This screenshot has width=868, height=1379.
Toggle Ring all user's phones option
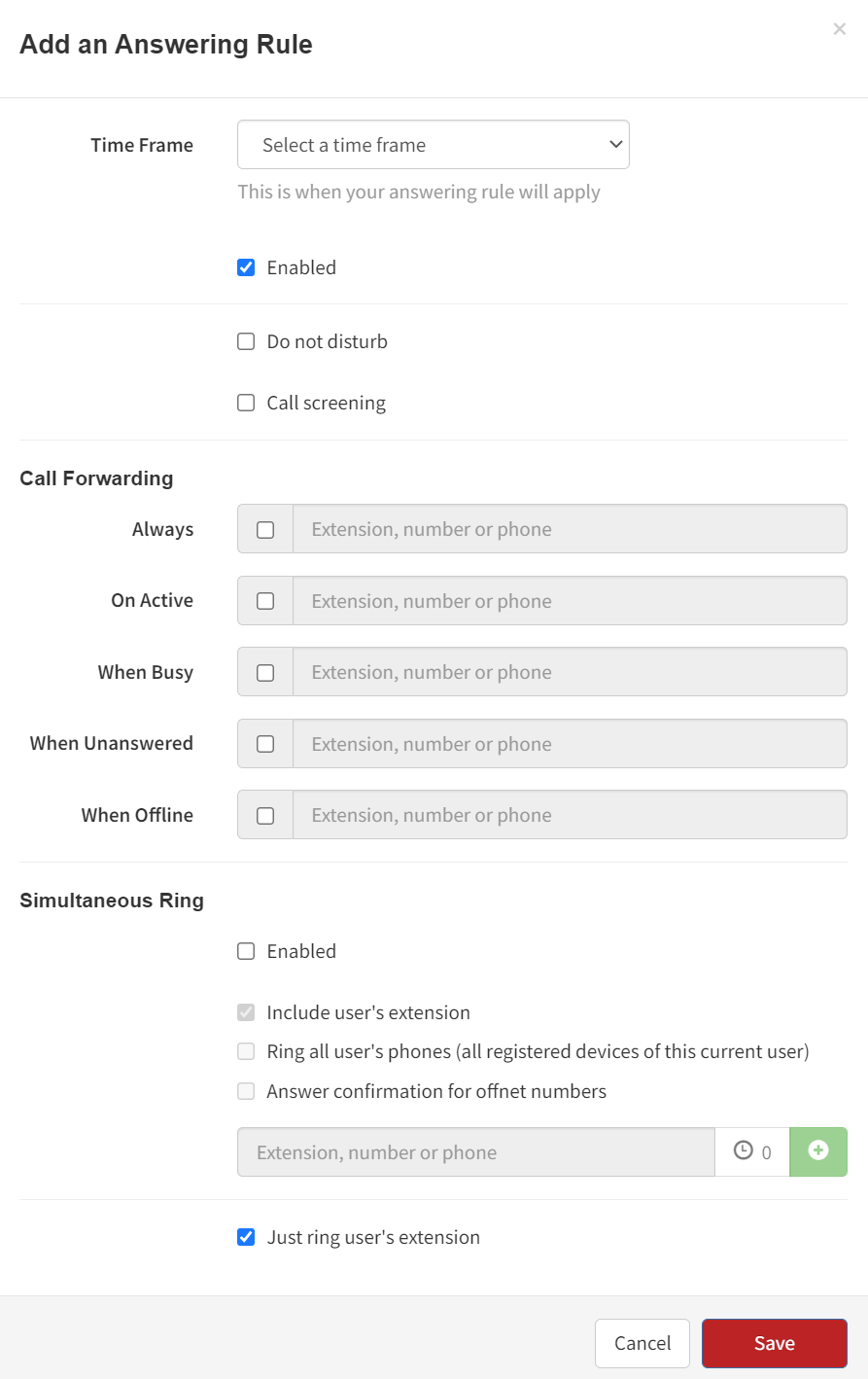pyautogui.click(x=247, y=1051)
